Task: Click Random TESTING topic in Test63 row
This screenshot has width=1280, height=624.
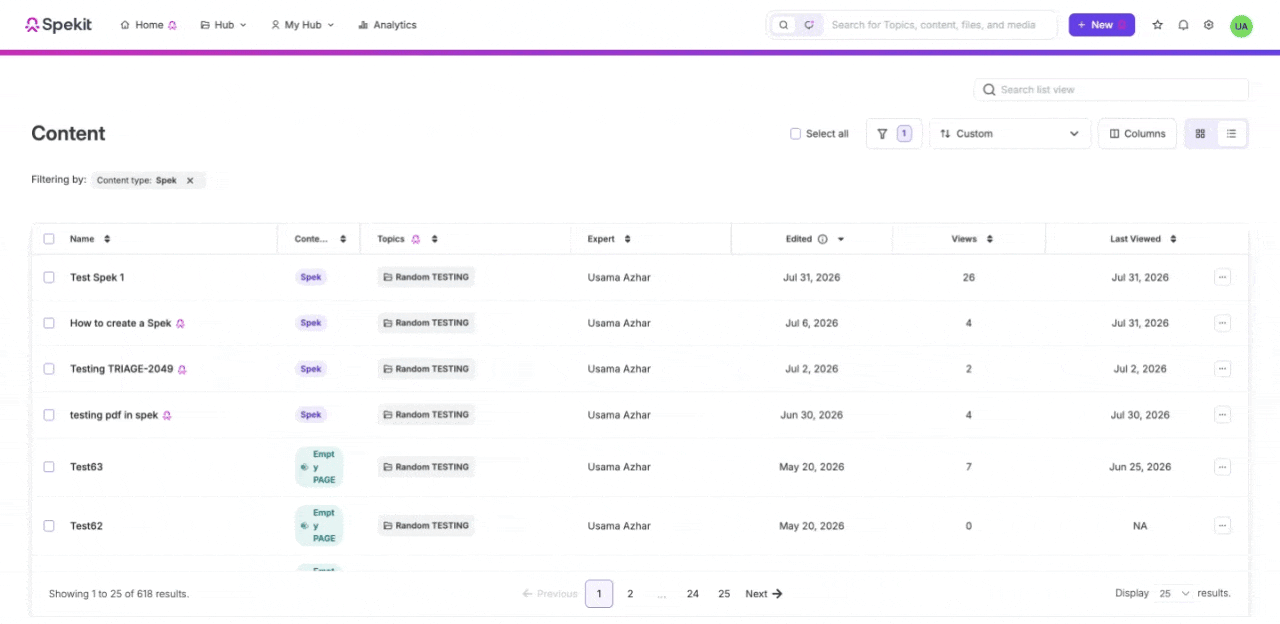Action: [x=426, y=467]
